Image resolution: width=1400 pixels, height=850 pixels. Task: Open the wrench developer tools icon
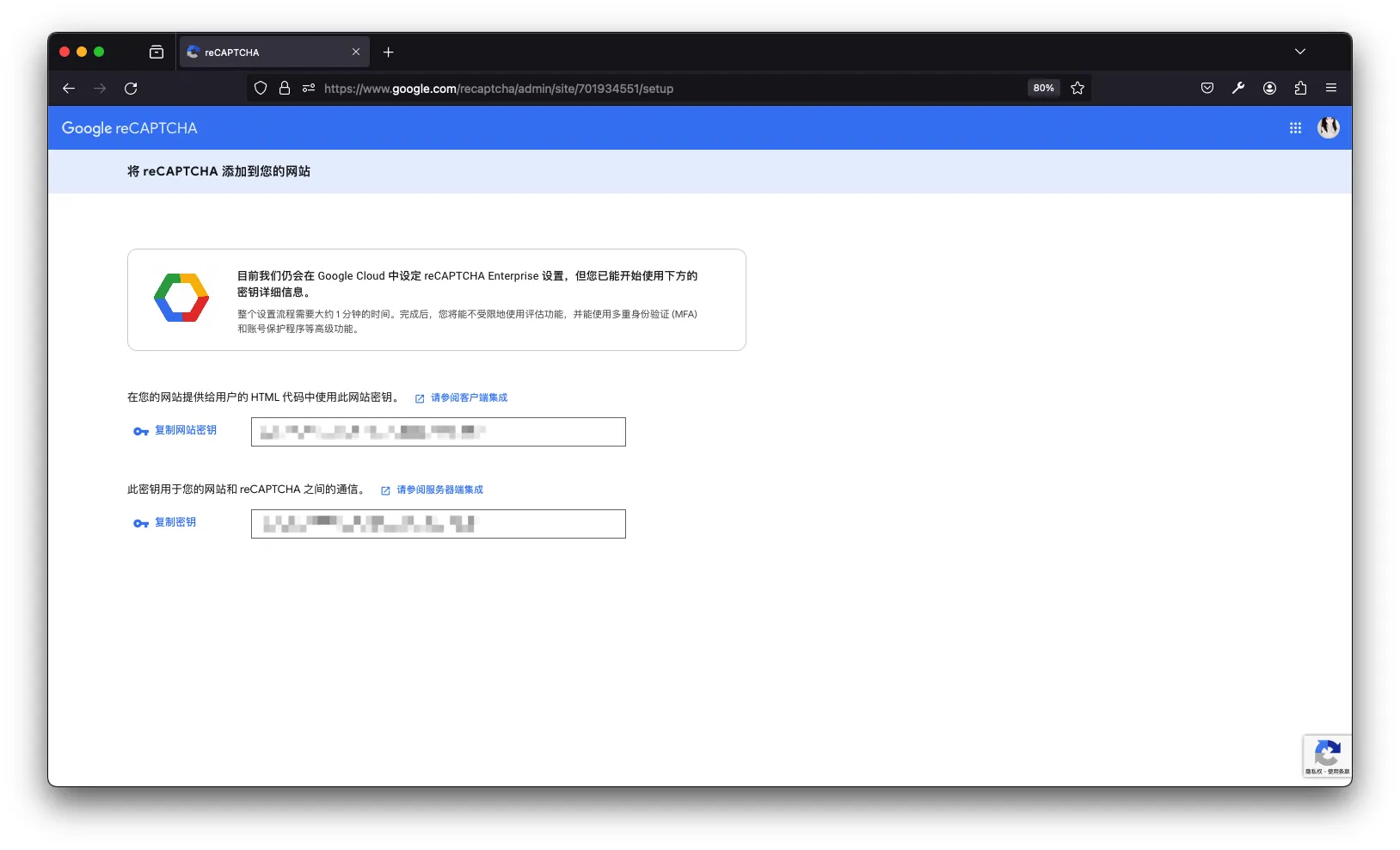pyautogui.click(x=1237, y=89)
